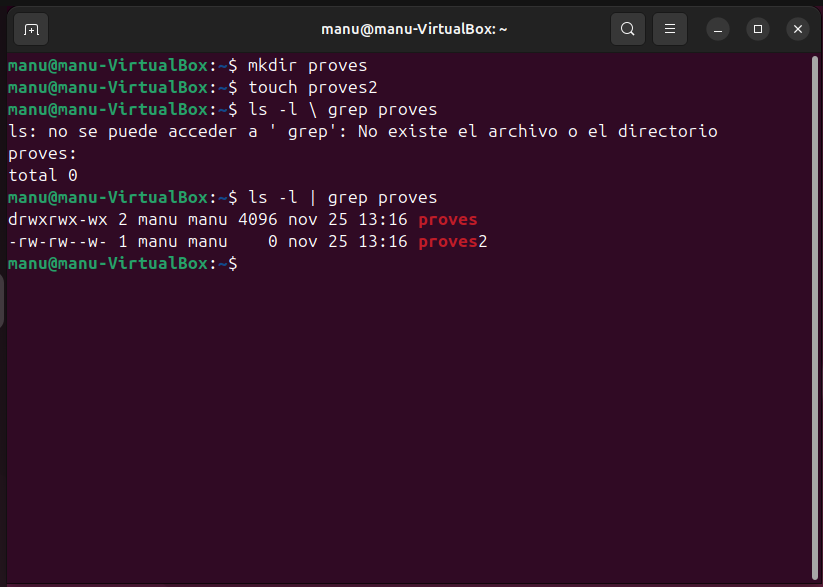Click the 'mkdir proves' command text
The height and width of the screenshot is (587, 823).
pos(308,66)
